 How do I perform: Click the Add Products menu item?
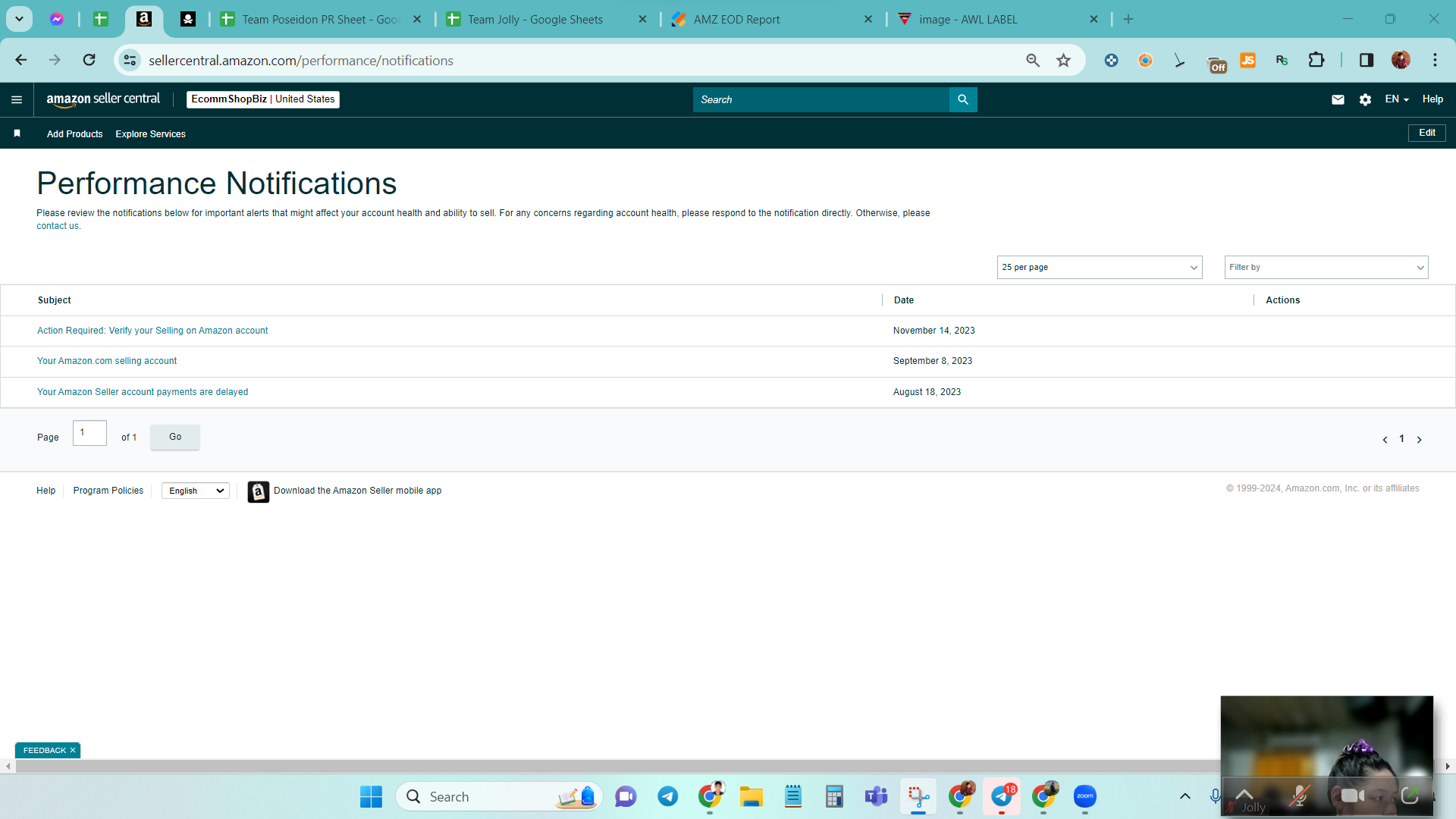(x=74, y=134)
